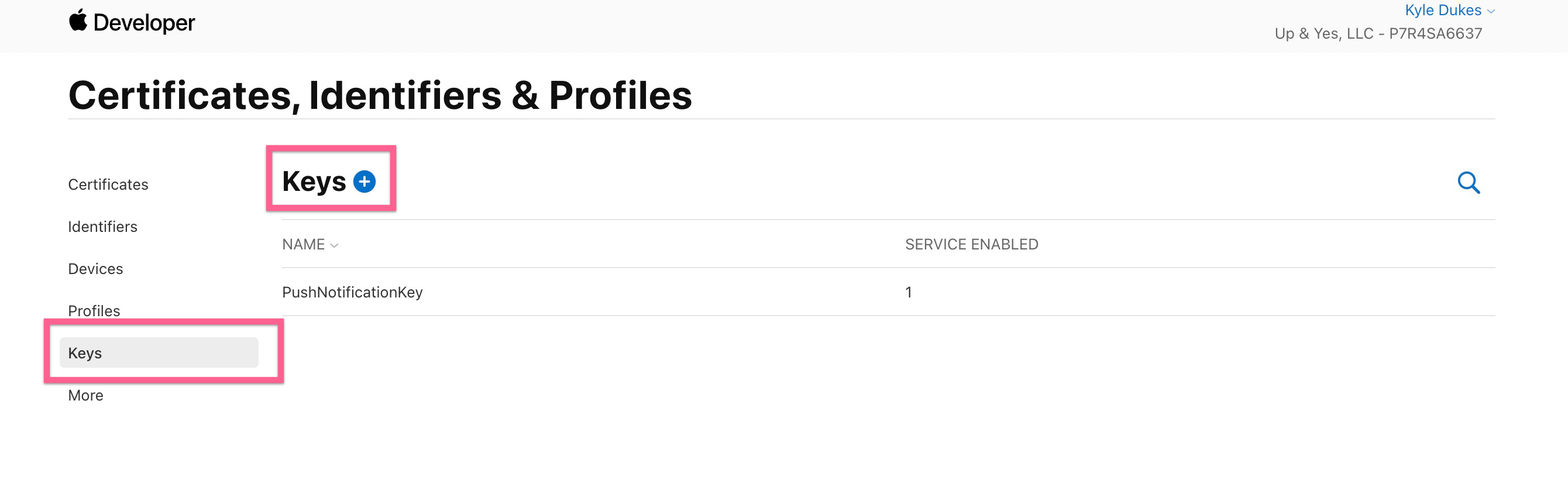Open search using the magnifying glass icon
The width and height of the screenshot is (1568, 479).
click(1470, 183)
